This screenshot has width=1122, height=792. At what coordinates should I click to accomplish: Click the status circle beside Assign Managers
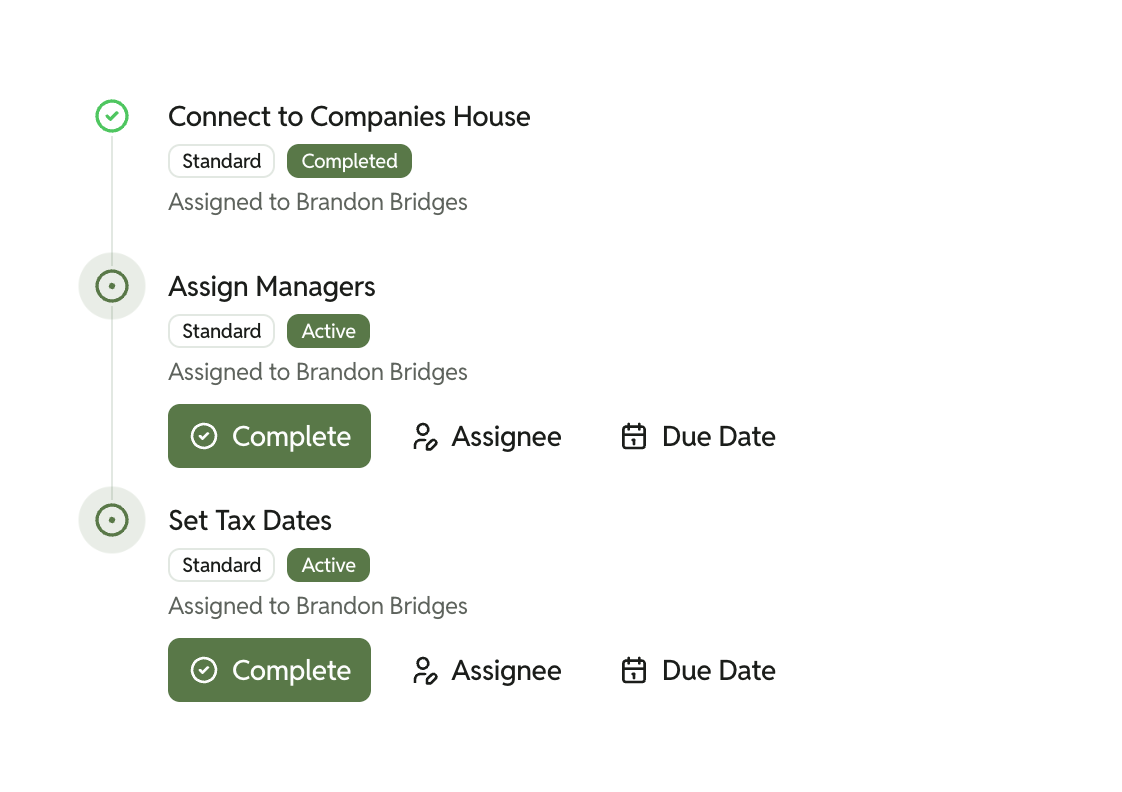(x=111, y=286)
